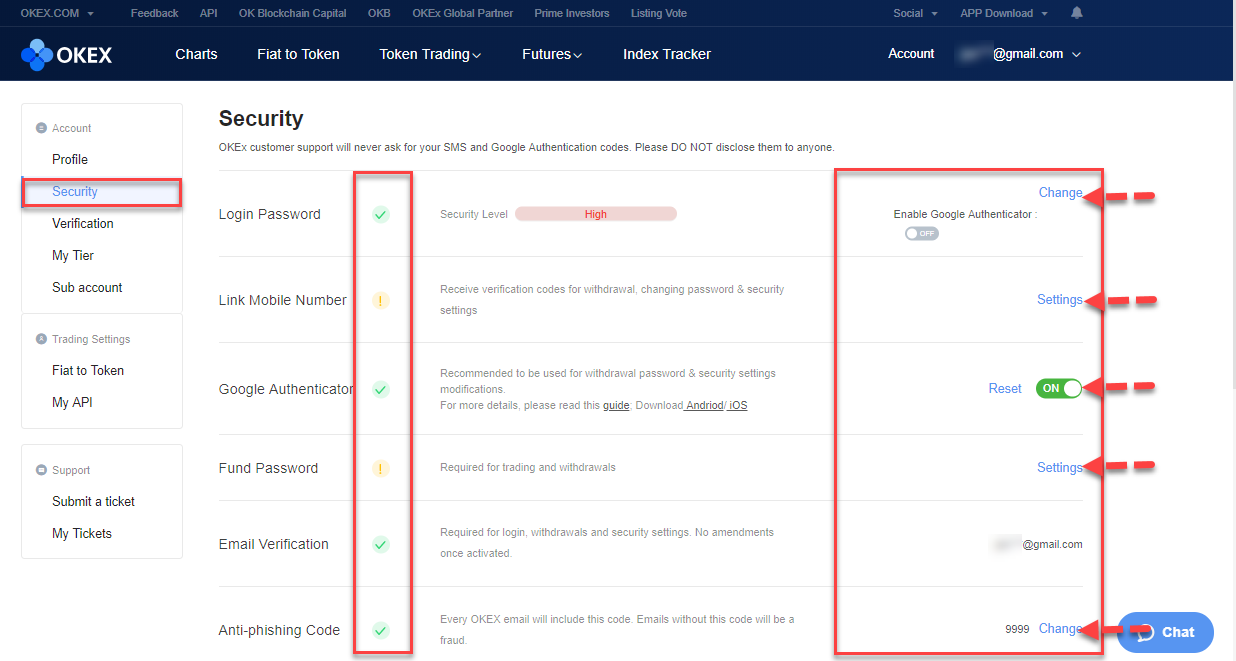Open the notification bell
Viewport: 1236px width, 661px height.
click(1077, 13)
